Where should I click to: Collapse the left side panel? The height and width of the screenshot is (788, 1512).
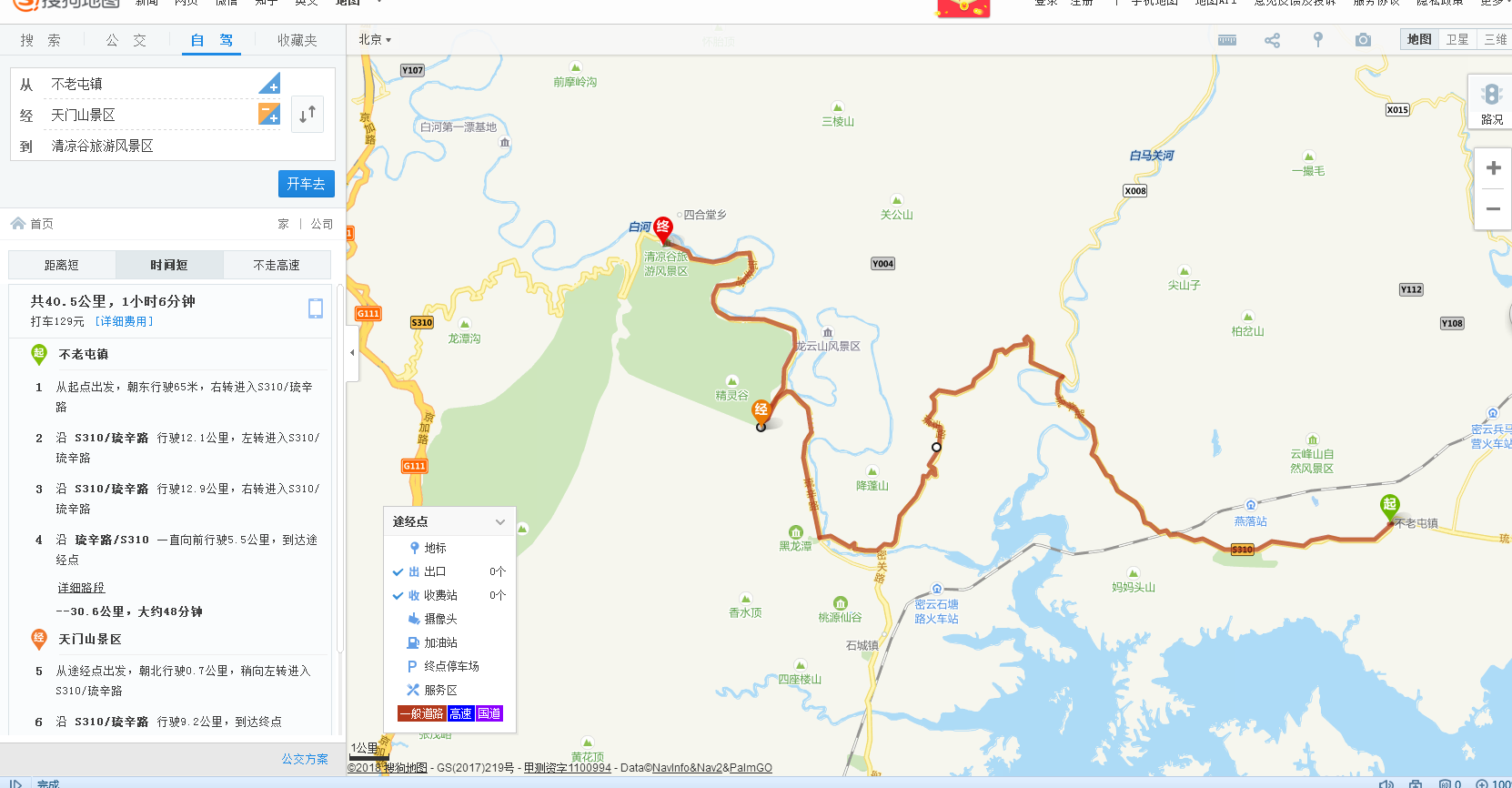[352, 352]
